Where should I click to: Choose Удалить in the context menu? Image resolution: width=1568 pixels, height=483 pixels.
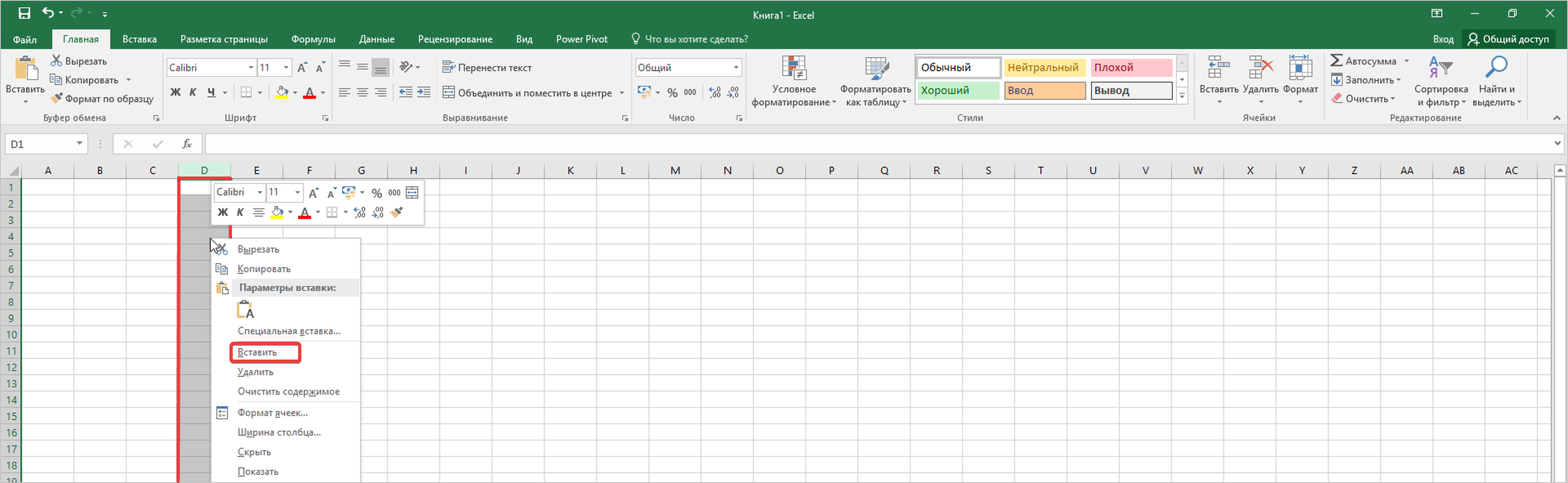pyautogui.click(x=256, y=372)
